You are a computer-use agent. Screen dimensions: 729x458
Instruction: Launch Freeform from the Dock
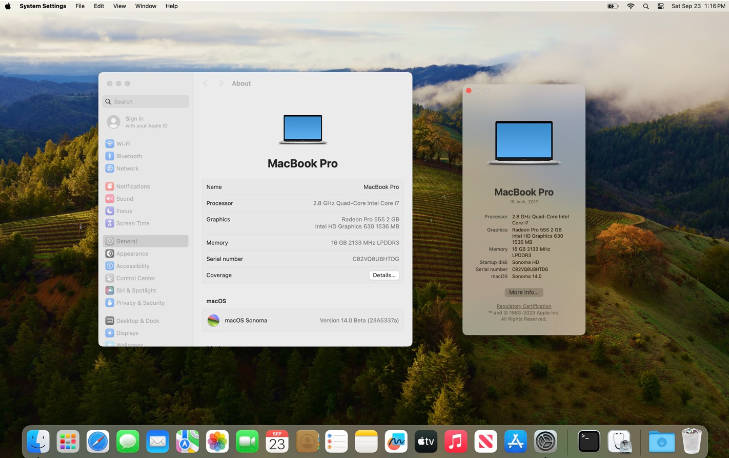tap(396, 441)
